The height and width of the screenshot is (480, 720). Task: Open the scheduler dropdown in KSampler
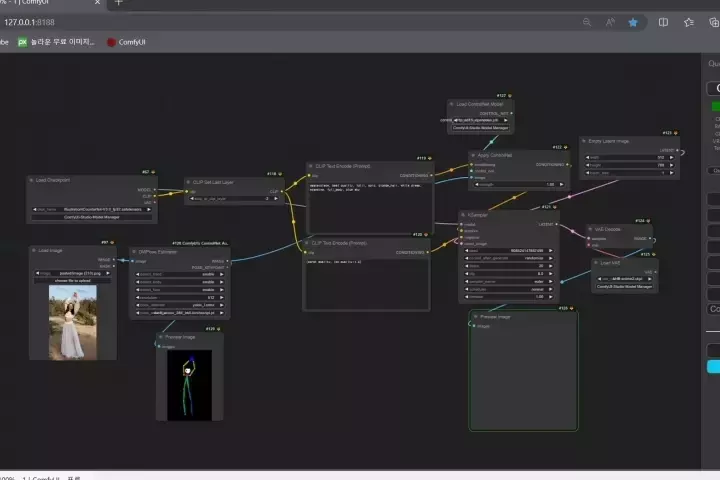[x=509, y=289]
